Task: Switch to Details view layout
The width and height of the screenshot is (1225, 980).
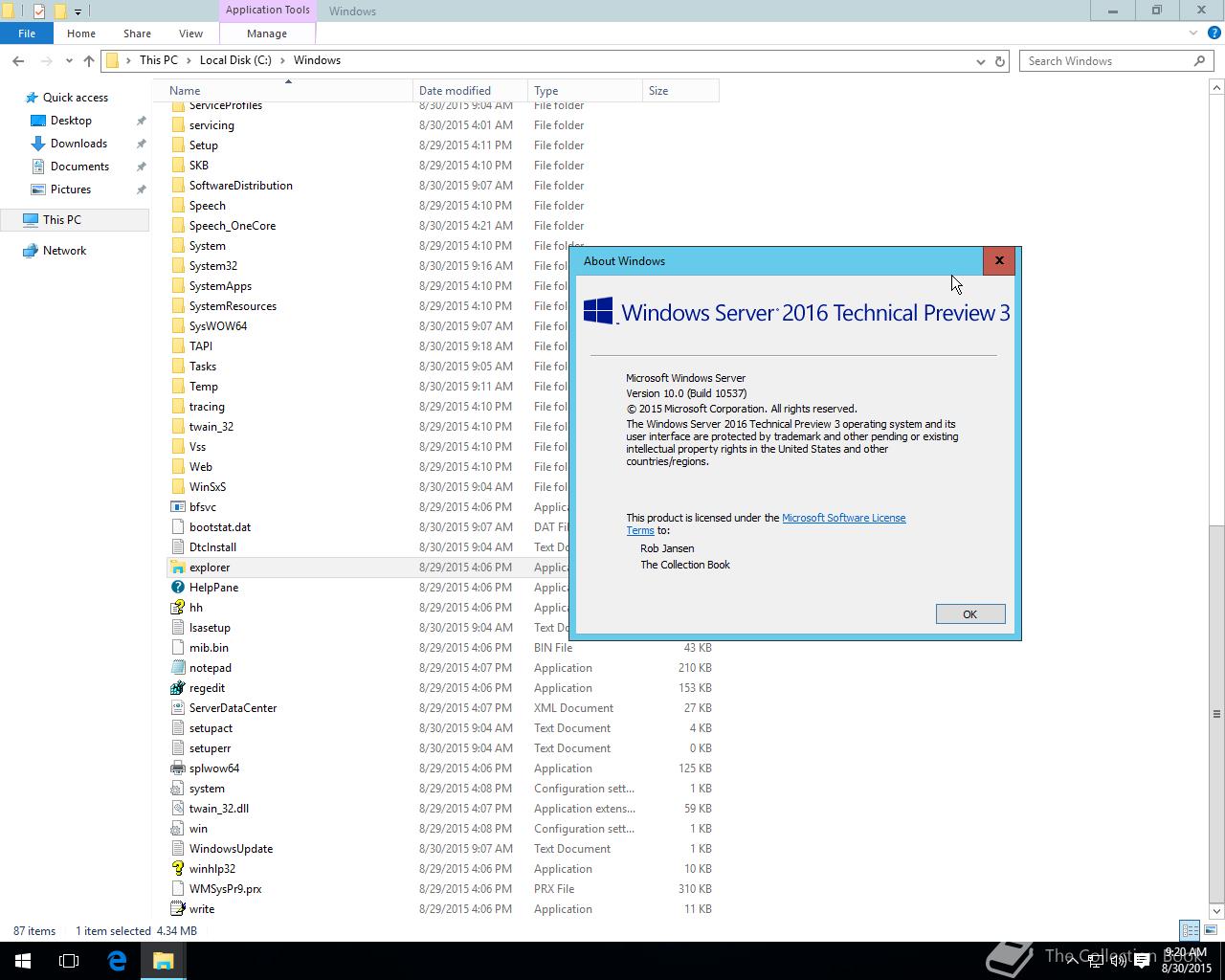Action: (1190, 930)
